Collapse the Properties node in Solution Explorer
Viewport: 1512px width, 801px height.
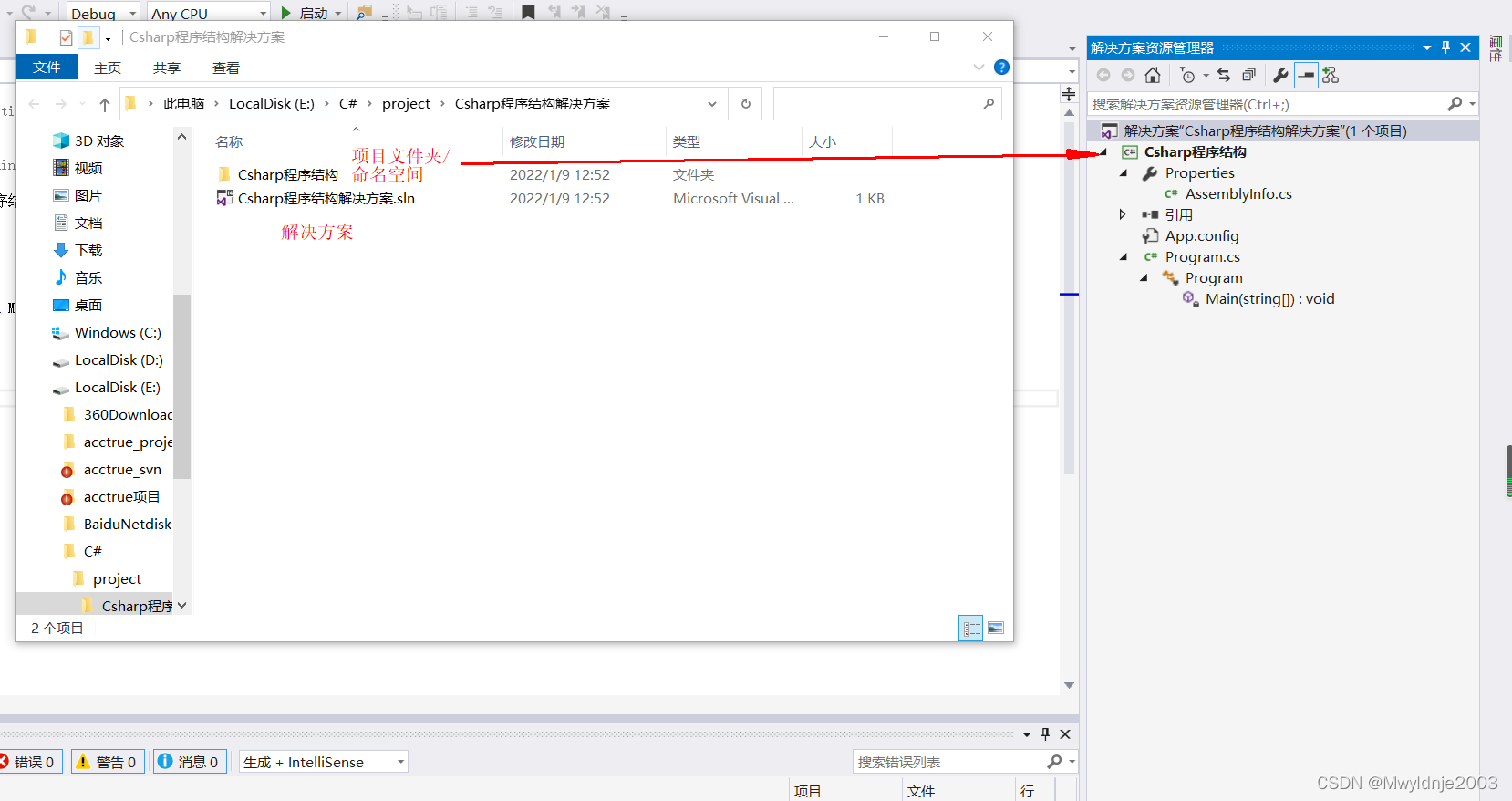point(1124,173)
